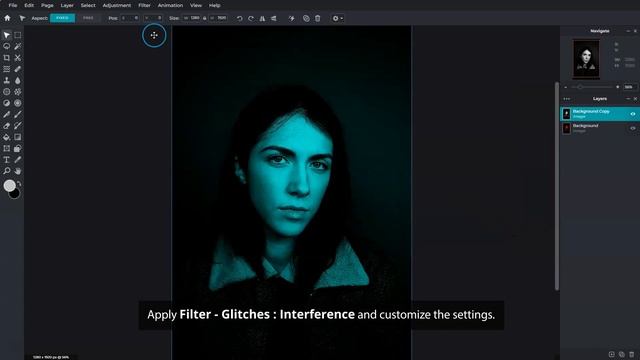Image resolution: width=640 pixels, height=360 pixels.
Task: Click the Y position input field
Action: click(x=153, y=18)
